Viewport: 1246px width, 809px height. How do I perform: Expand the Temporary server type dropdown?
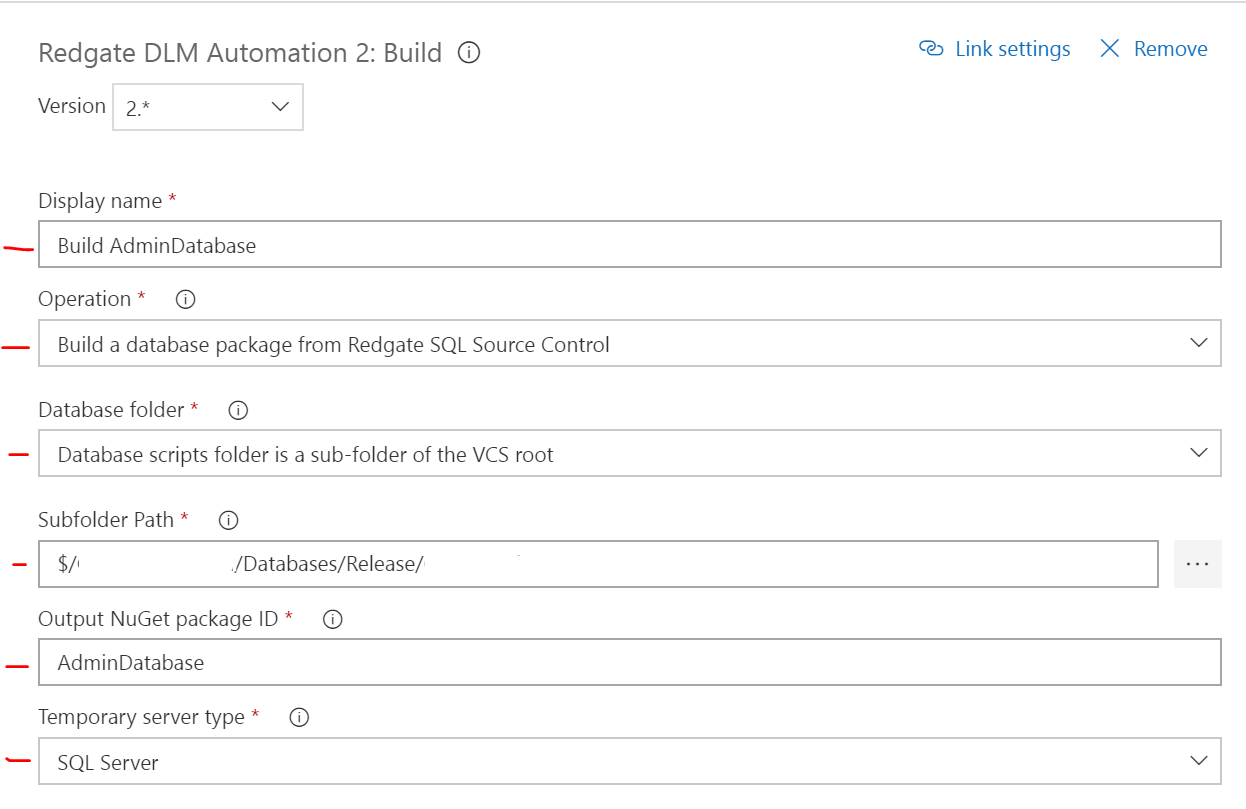630,762
